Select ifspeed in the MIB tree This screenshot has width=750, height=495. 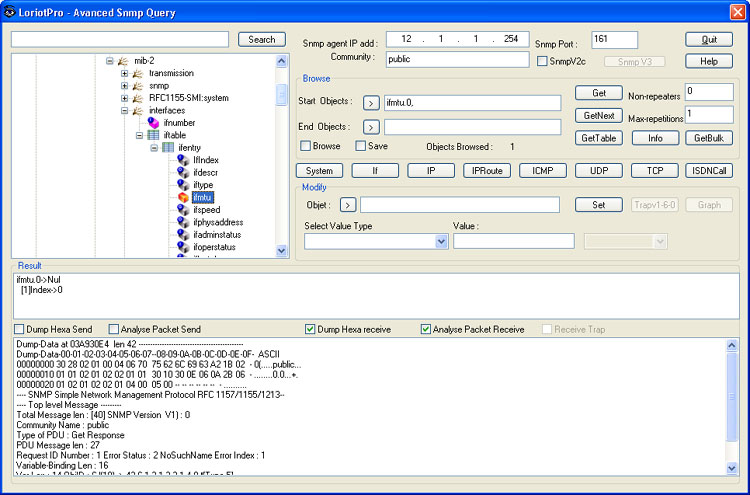point(207,210)
